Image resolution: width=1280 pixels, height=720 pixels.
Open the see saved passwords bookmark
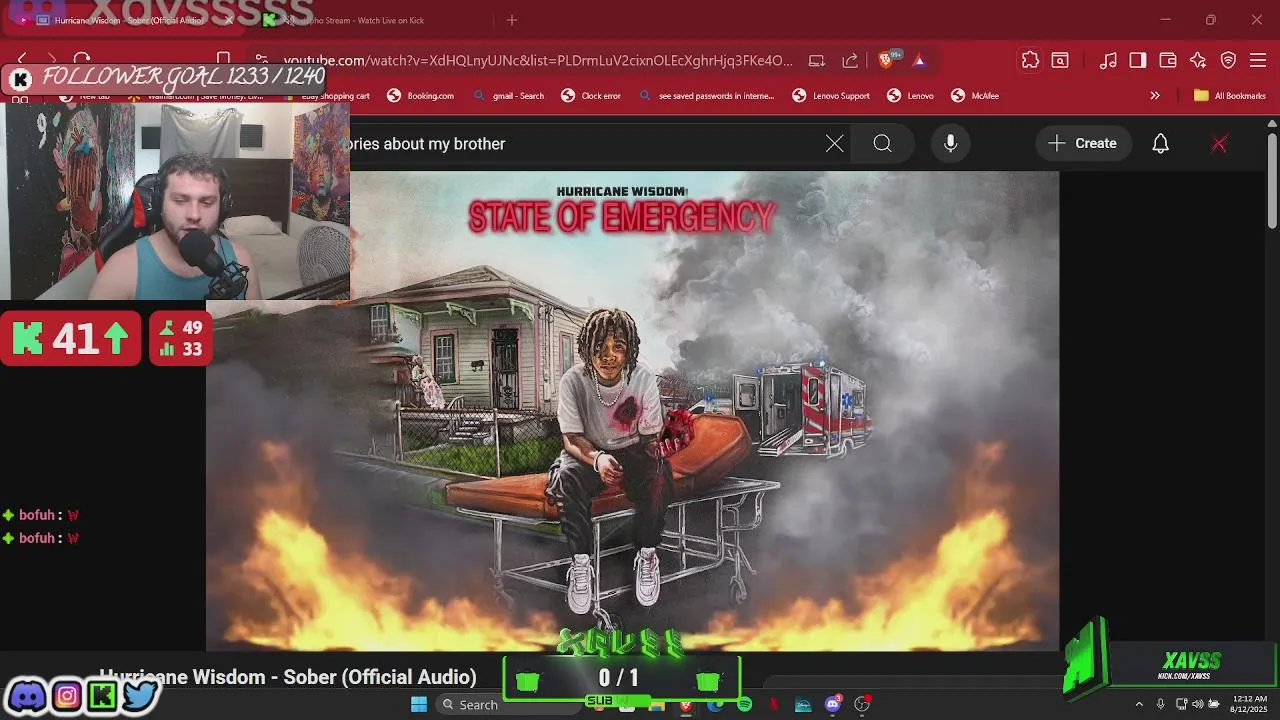click(707, 96)
